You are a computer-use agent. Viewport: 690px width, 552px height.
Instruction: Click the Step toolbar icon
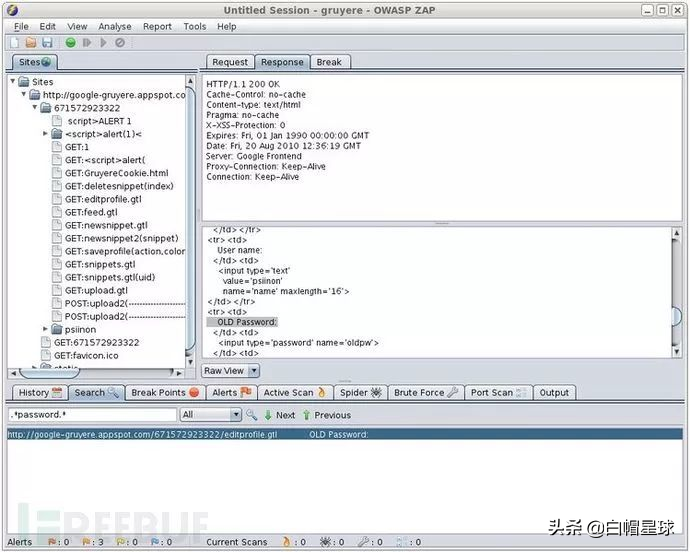point(87,43)
